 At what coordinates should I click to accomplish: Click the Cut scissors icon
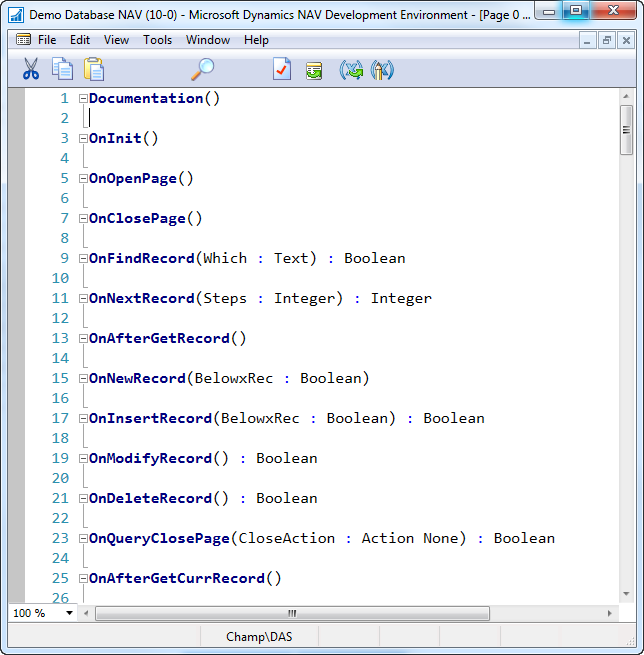tap(31, 69)
